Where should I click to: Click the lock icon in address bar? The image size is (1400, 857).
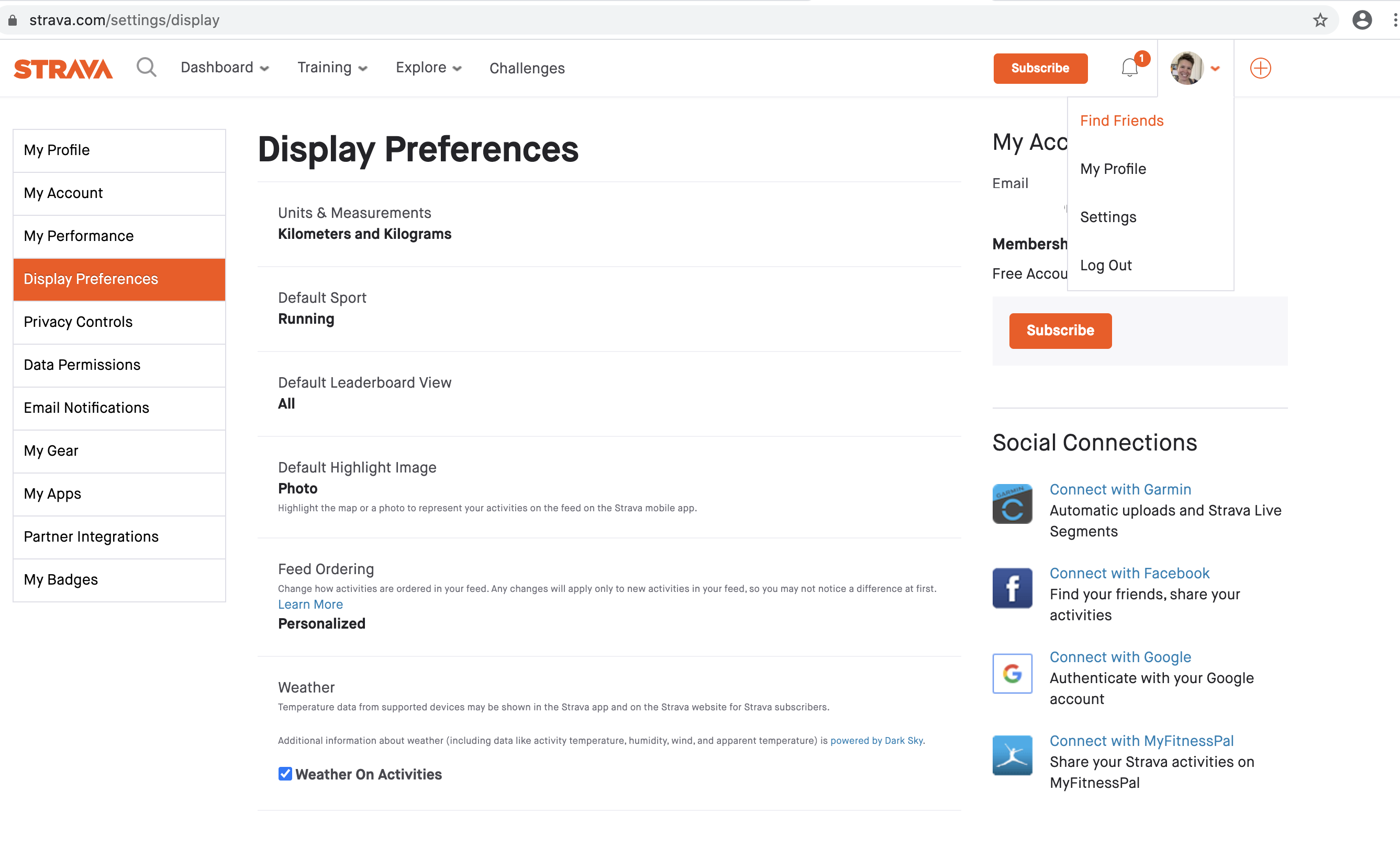13,20
